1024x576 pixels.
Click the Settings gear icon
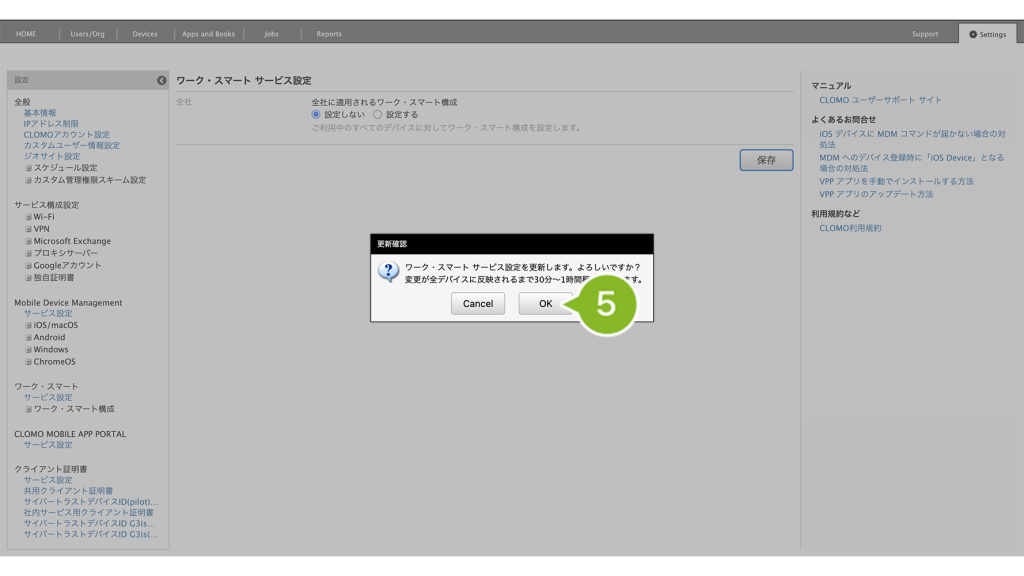[x=973, y=34]
